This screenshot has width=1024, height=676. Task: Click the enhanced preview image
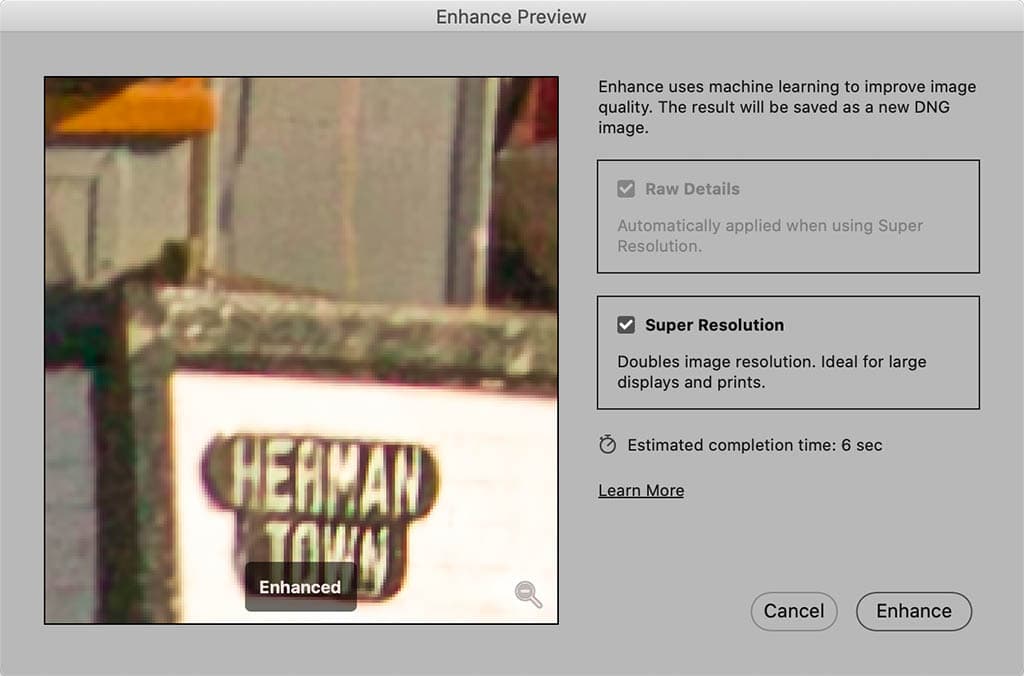tap(301, 350)
